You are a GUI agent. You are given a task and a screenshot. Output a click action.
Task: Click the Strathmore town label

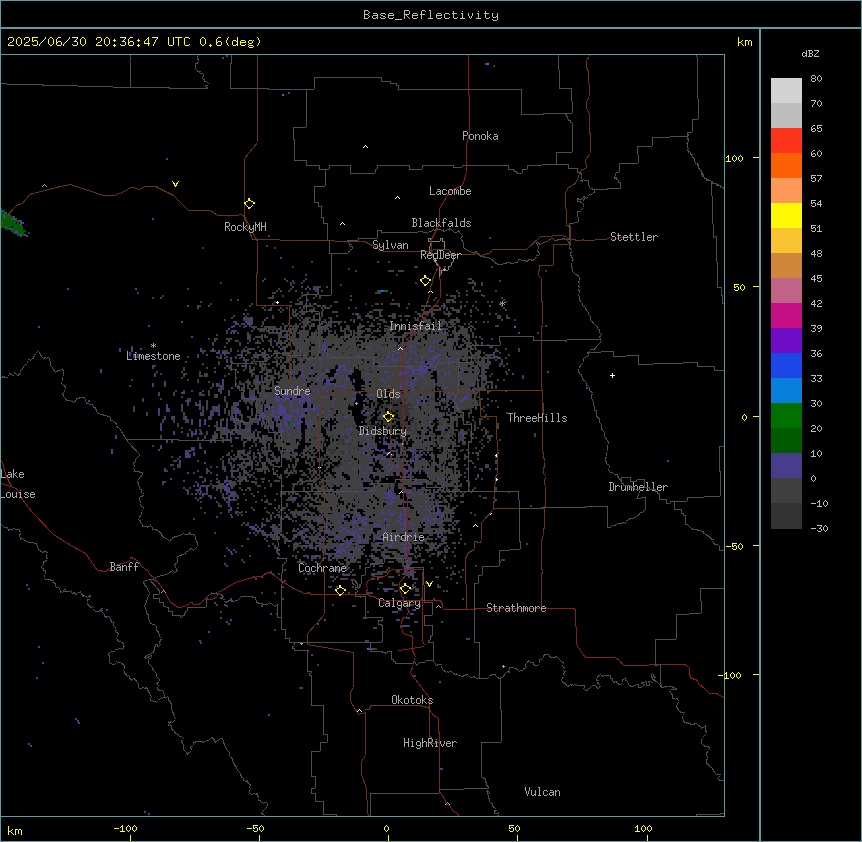tap(516, 608)
